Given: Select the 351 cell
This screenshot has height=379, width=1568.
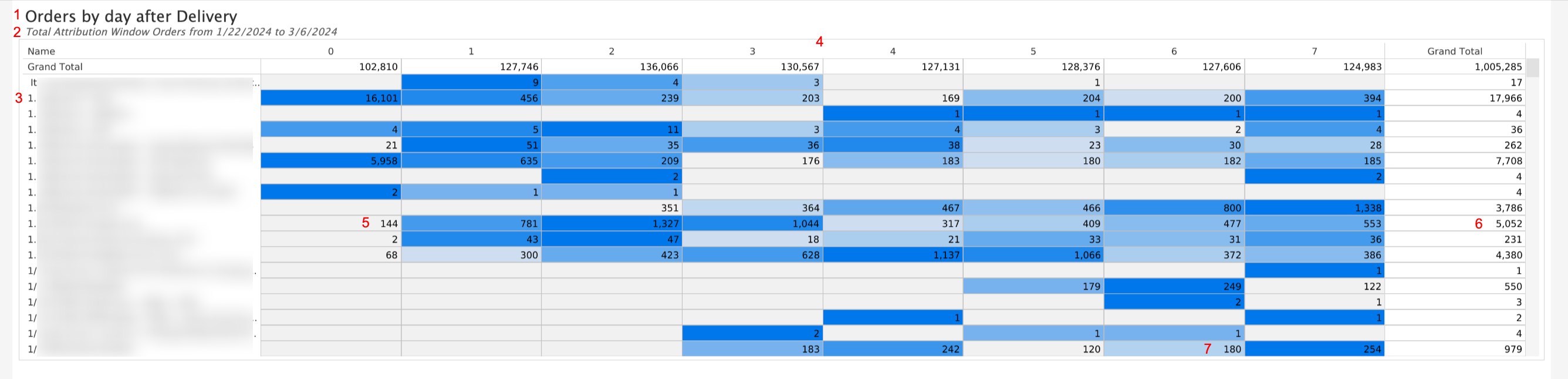Looking at the screenshot, I should [x=611, y=208].
